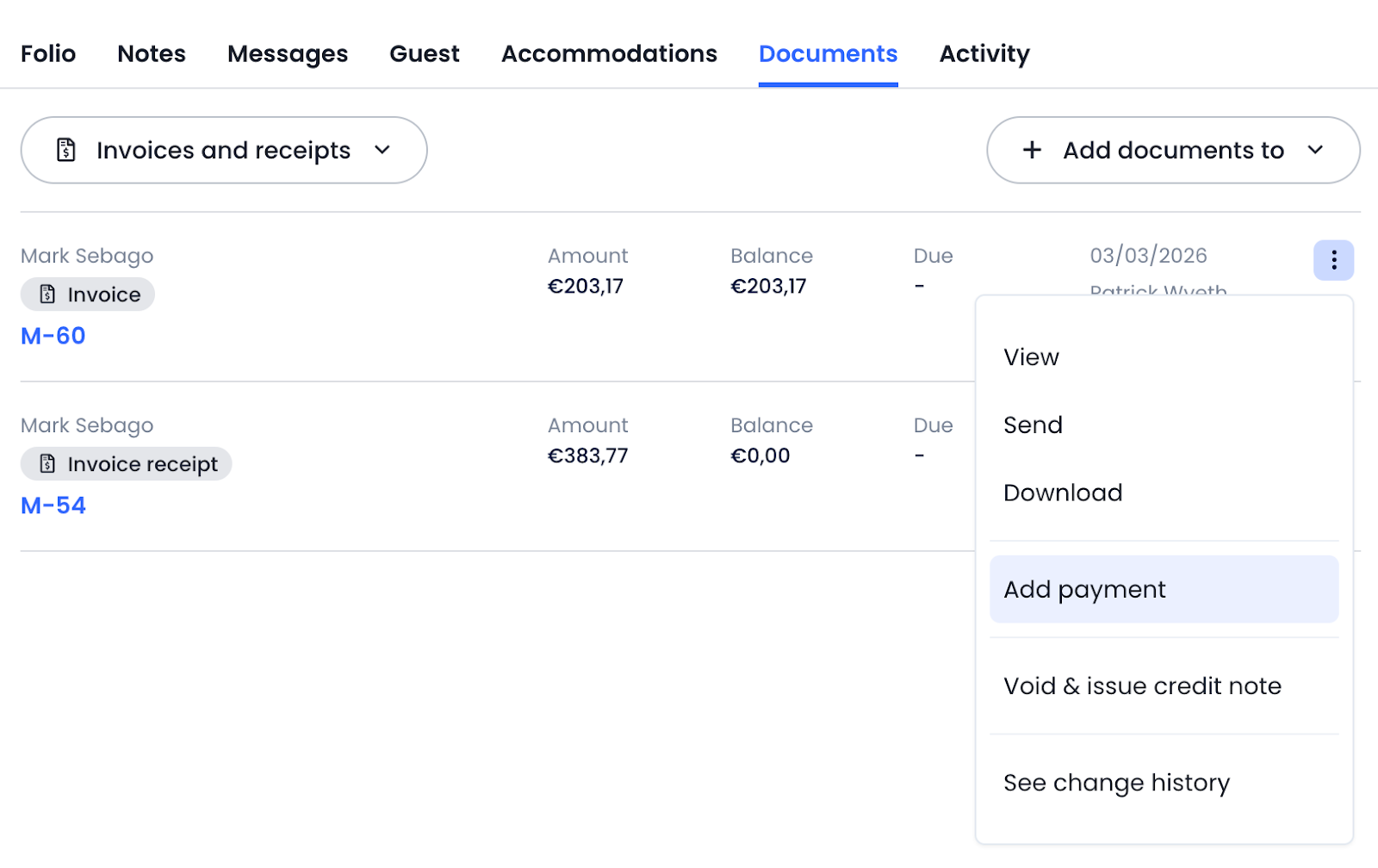Screen dimensions: 1378x868
Task: Switch to the Folio tab
Action: pyautogui.click(x=48, y=53)
